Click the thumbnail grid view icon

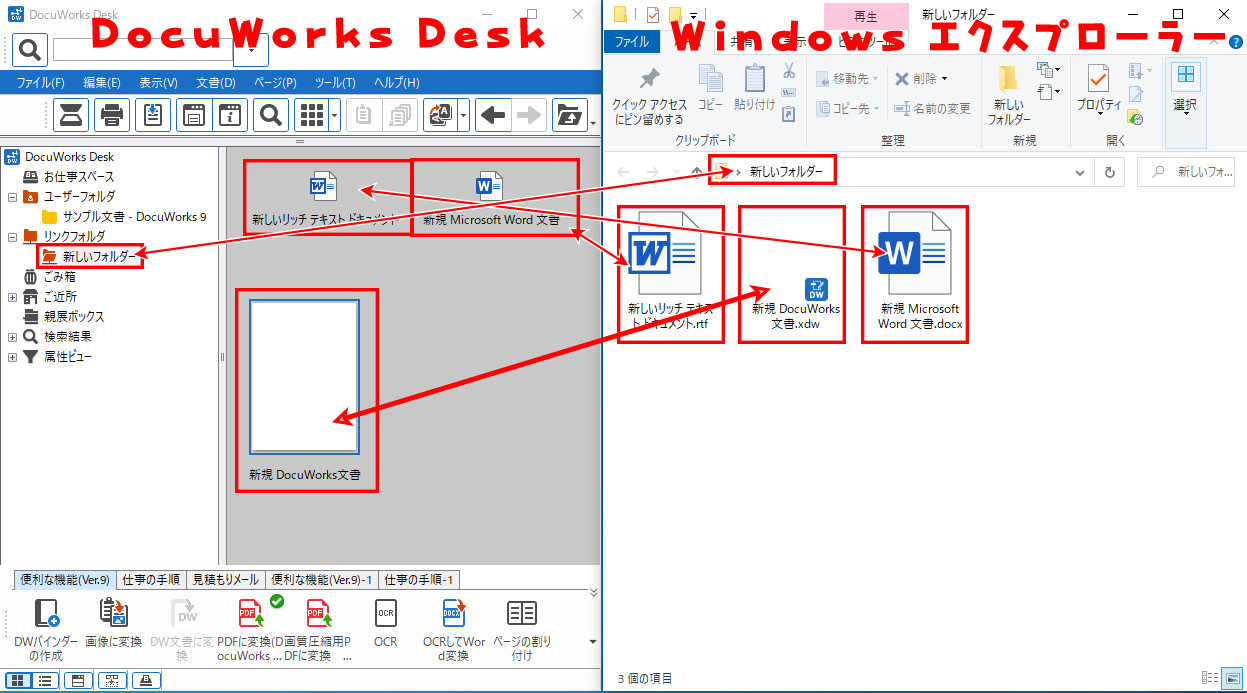pos(311,115)
